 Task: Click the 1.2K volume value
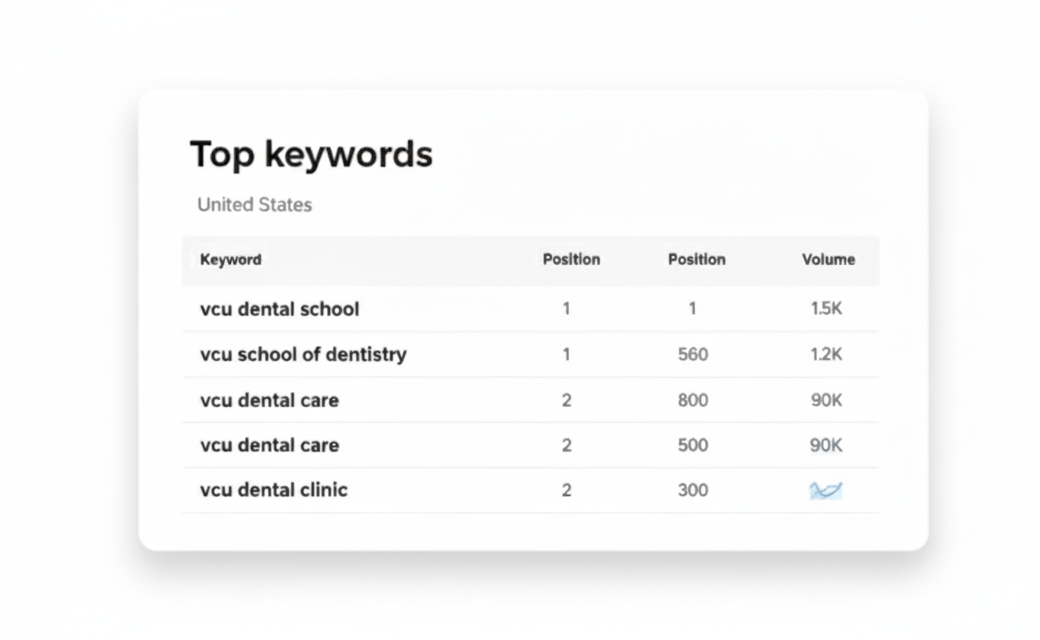[x=826, y=354]
